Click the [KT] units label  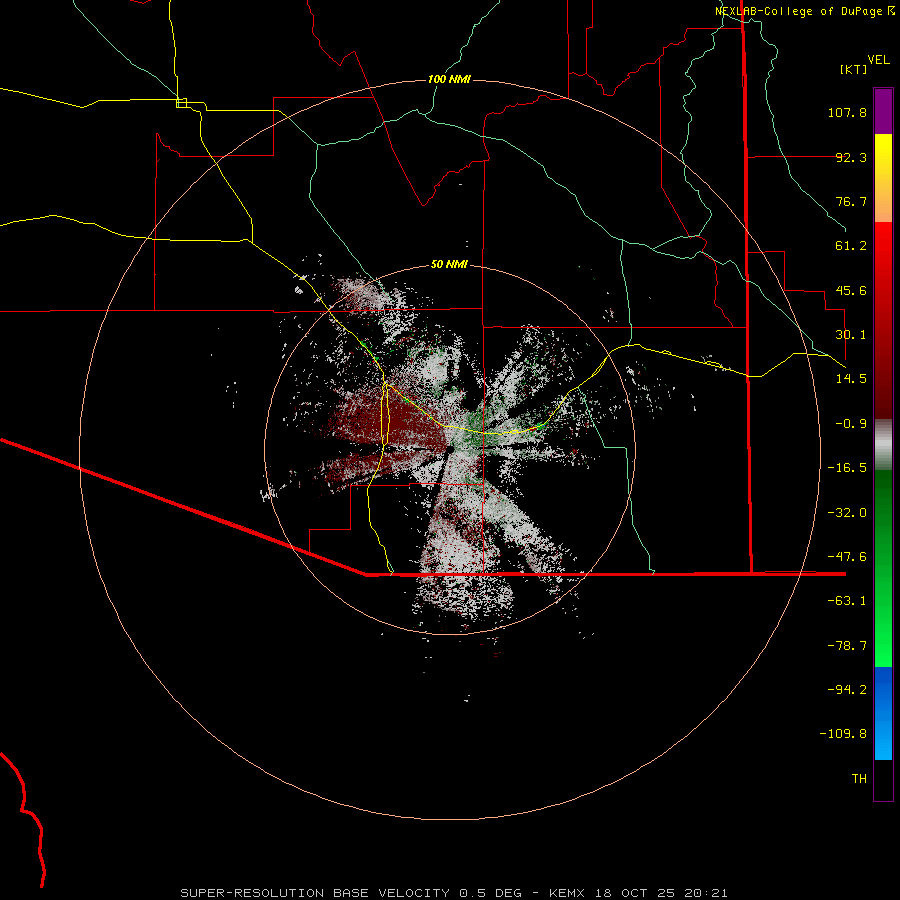coord(854,69)
